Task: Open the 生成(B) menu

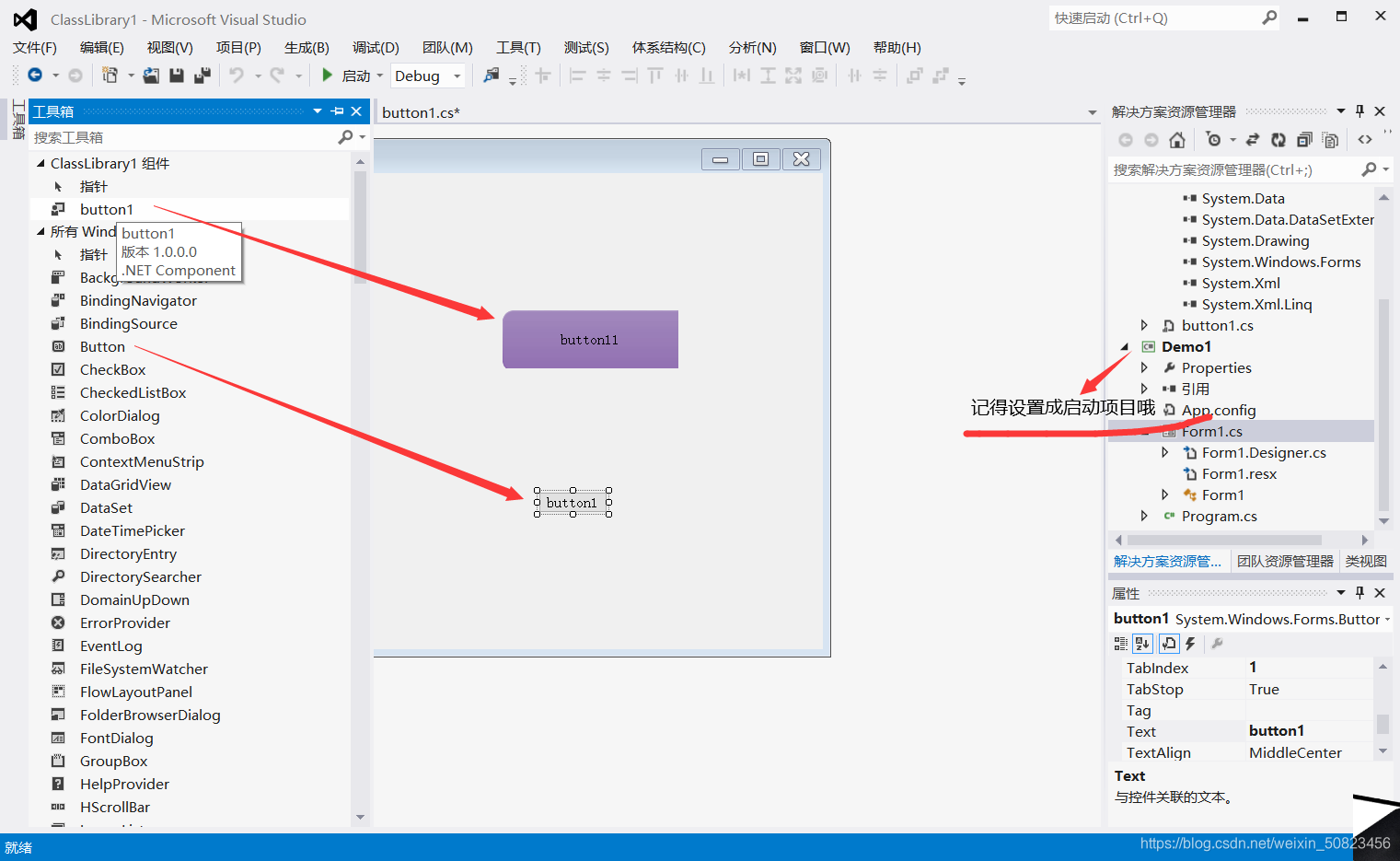Action: click(307, 47)
